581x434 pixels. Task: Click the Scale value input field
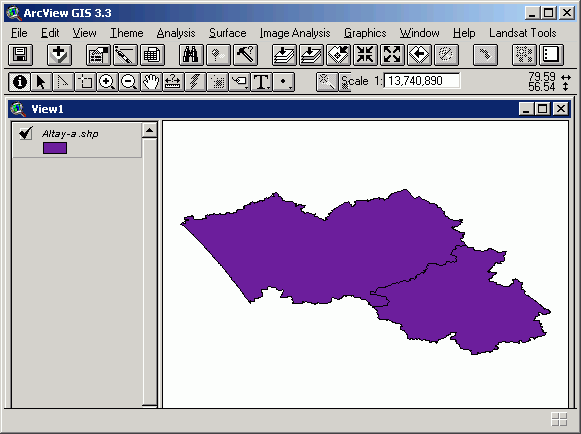[x=422, y=81]
